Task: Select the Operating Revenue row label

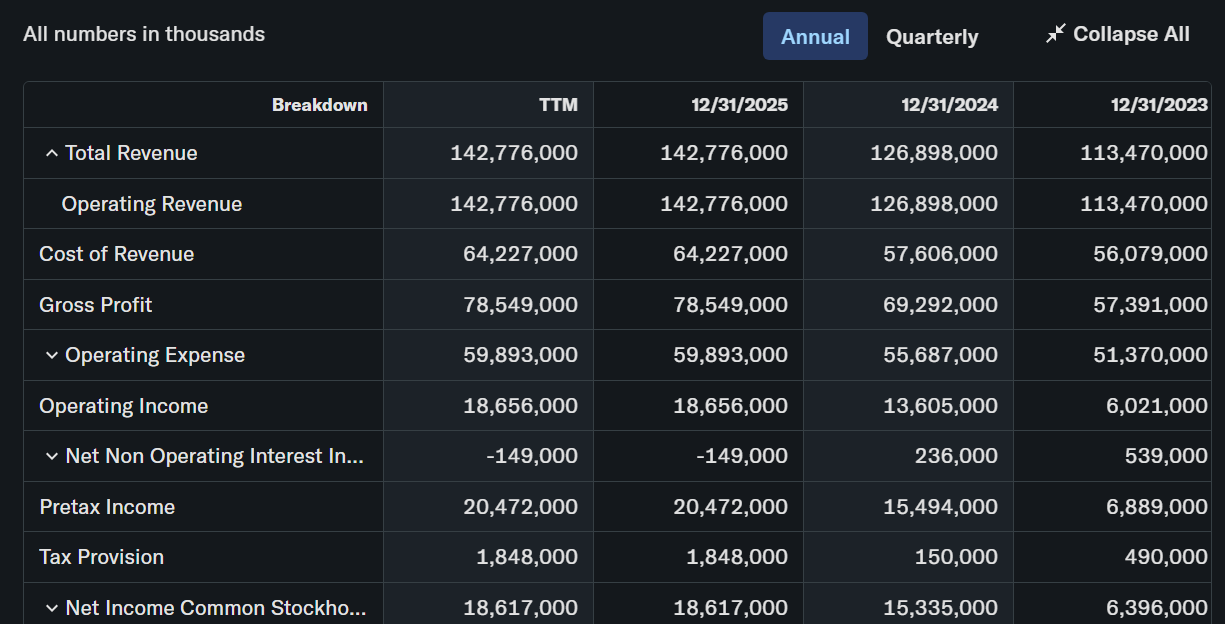Action: [x=152, y=204]
